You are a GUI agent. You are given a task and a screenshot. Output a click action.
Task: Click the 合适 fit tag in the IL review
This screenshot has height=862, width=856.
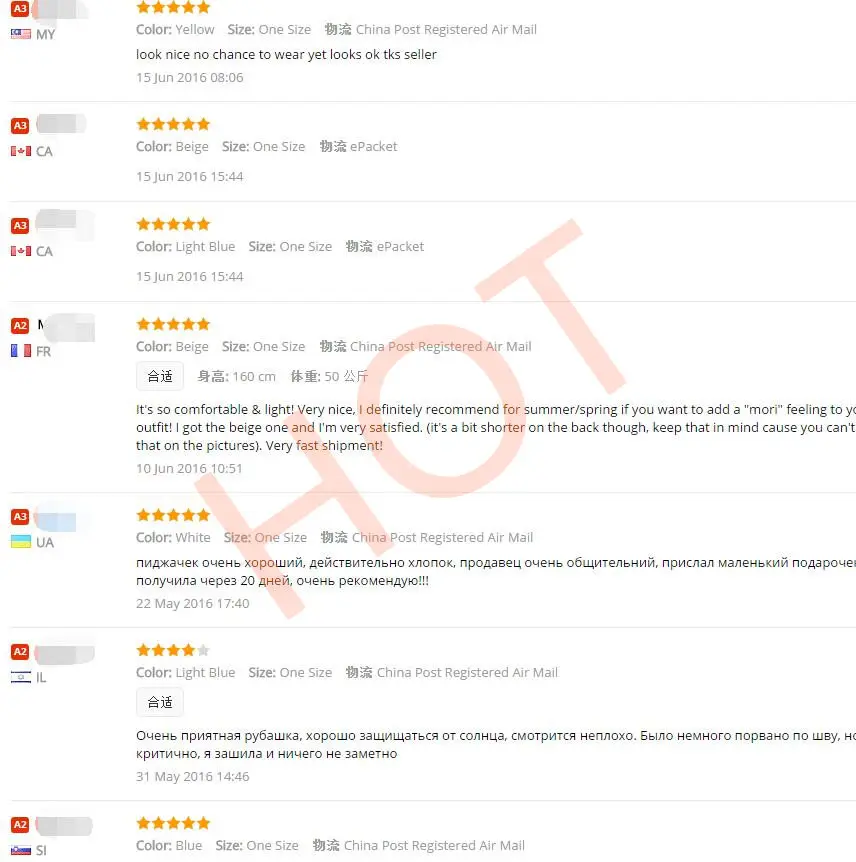point(160,702)
